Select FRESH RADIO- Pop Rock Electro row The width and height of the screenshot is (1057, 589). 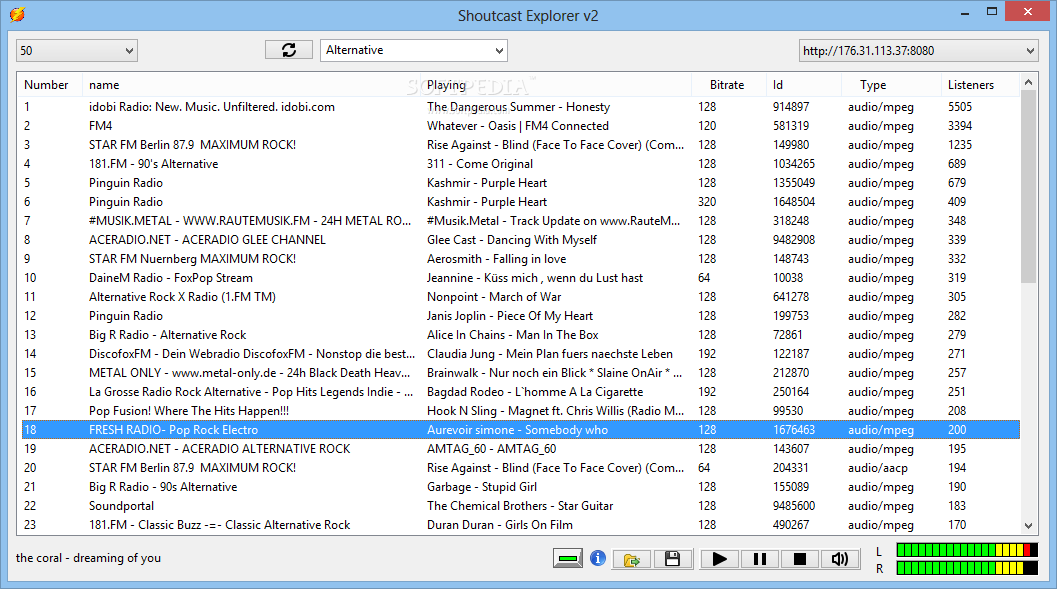[x=520, y=429]
